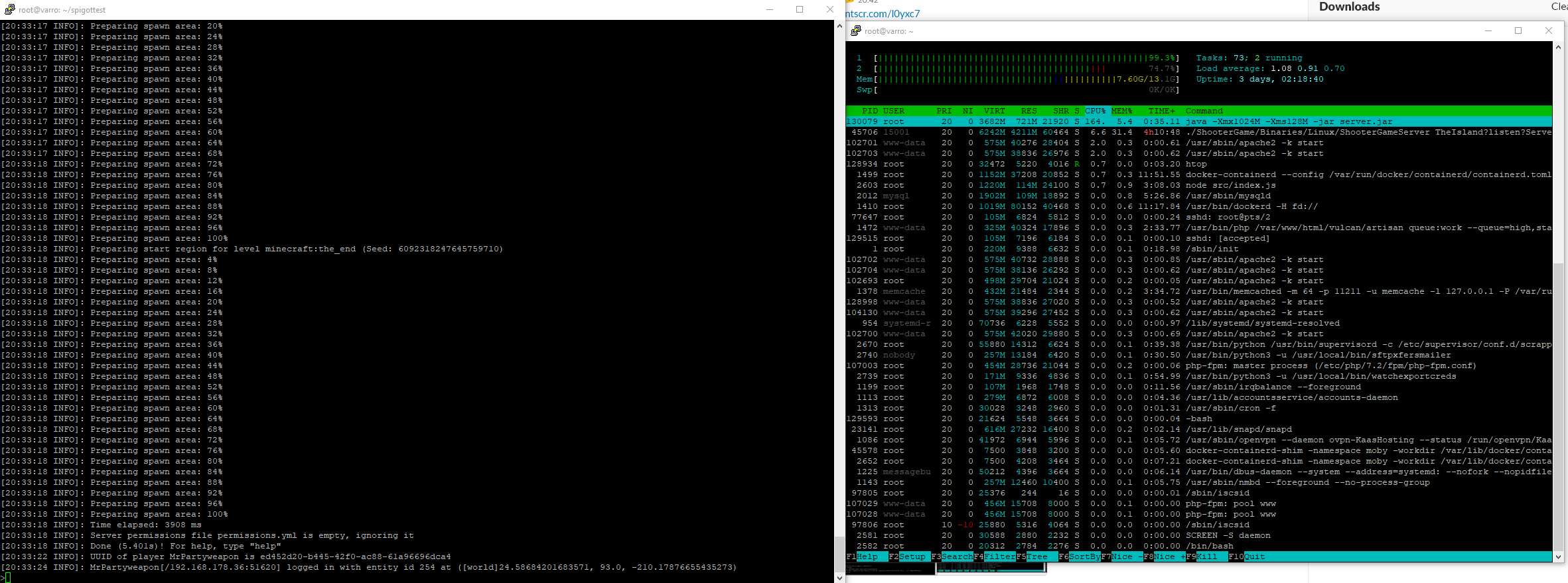Viewport: 1568px width, 583px height.
Task: Click PuTTY icon in htop window title bar
Action: [856, 31]
